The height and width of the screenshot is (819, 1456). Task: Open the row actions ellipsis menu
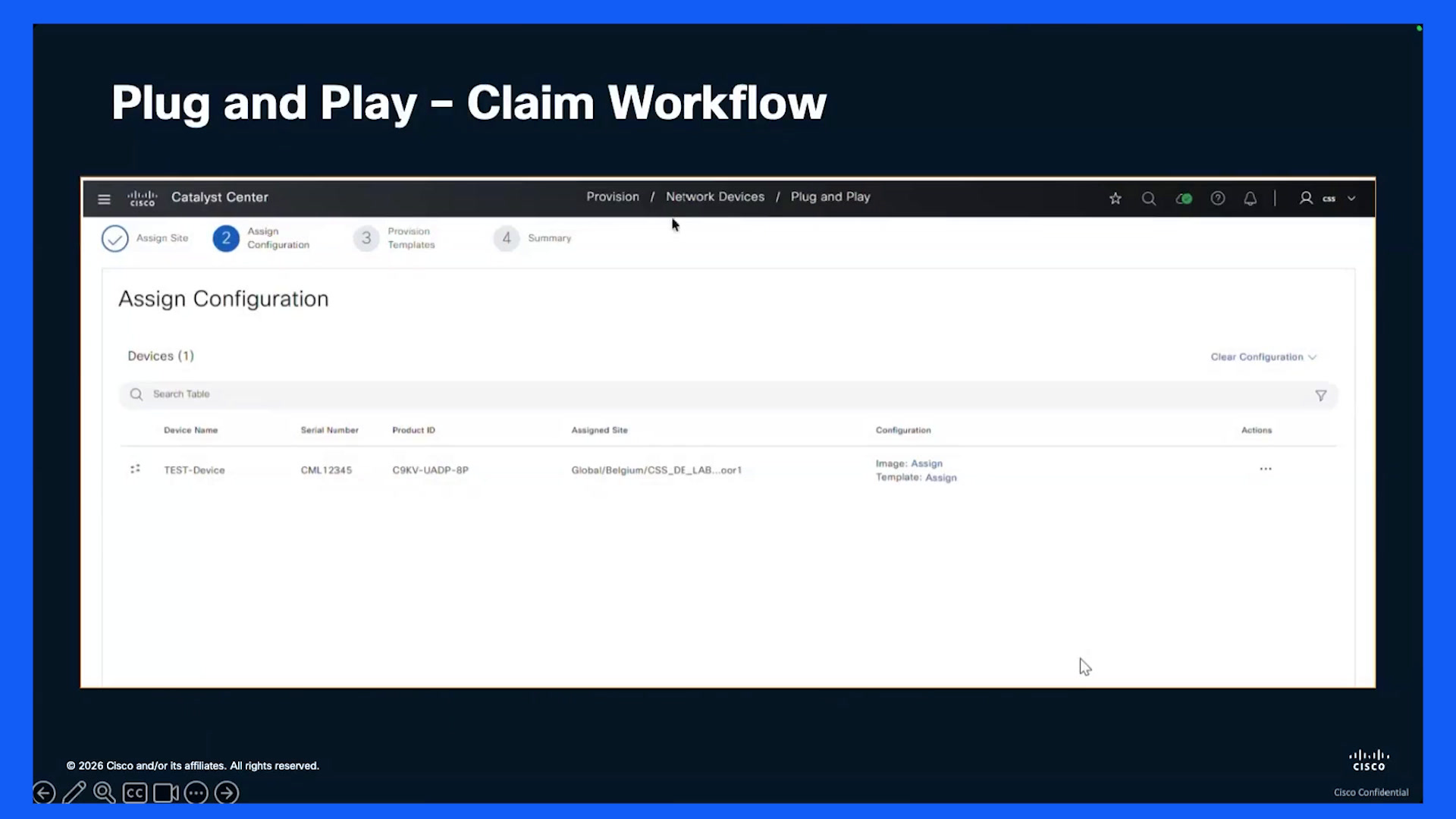(1265, 469)
